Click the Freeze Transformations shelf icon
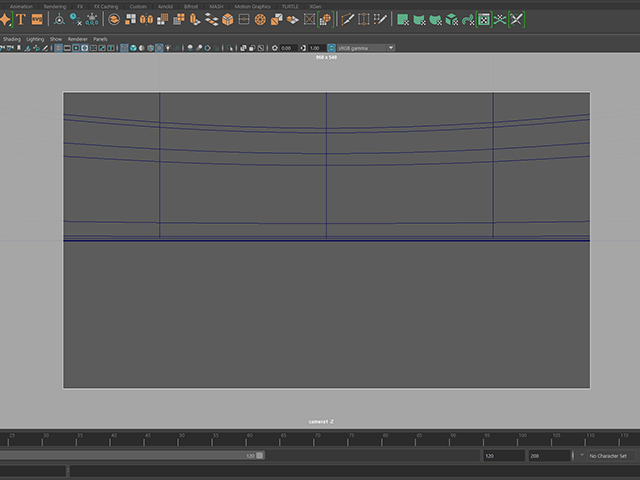 pyautogui.click(x=92, y=19)
